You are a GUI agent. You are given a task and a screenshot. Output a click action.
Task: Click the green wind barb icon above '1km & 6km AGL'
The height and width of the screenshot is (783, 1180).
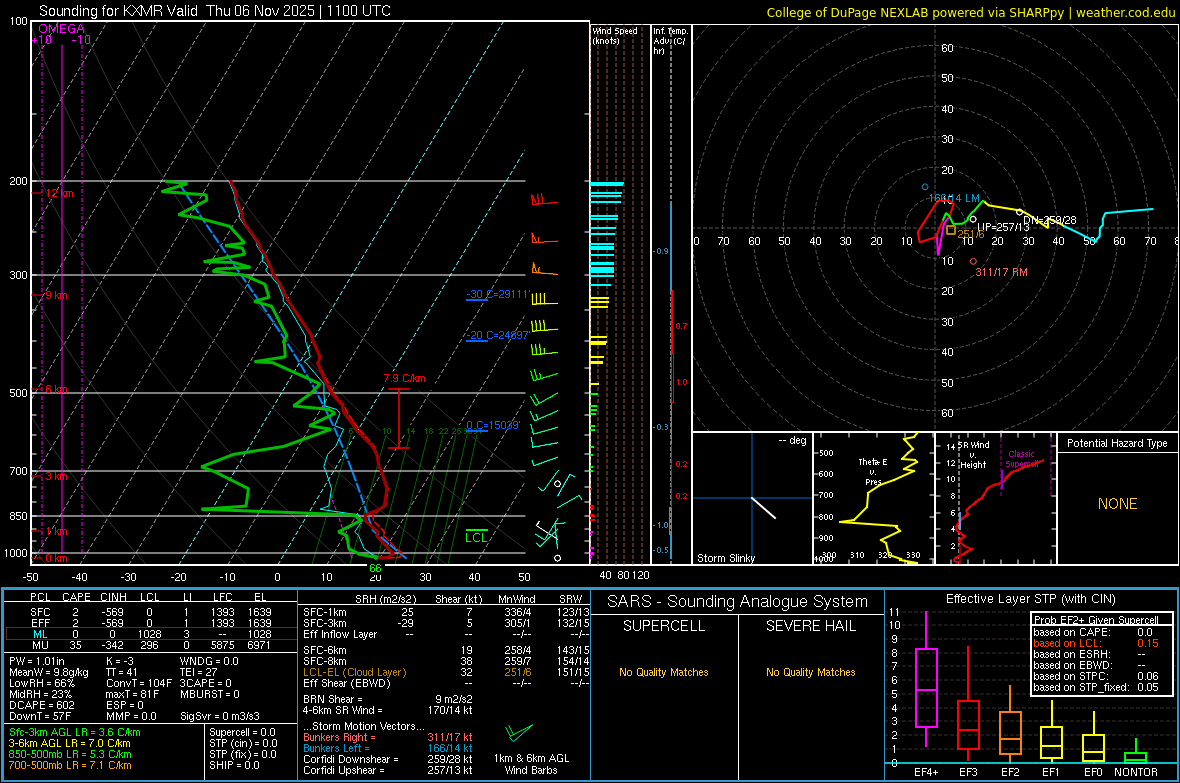(x=519, y=733)
